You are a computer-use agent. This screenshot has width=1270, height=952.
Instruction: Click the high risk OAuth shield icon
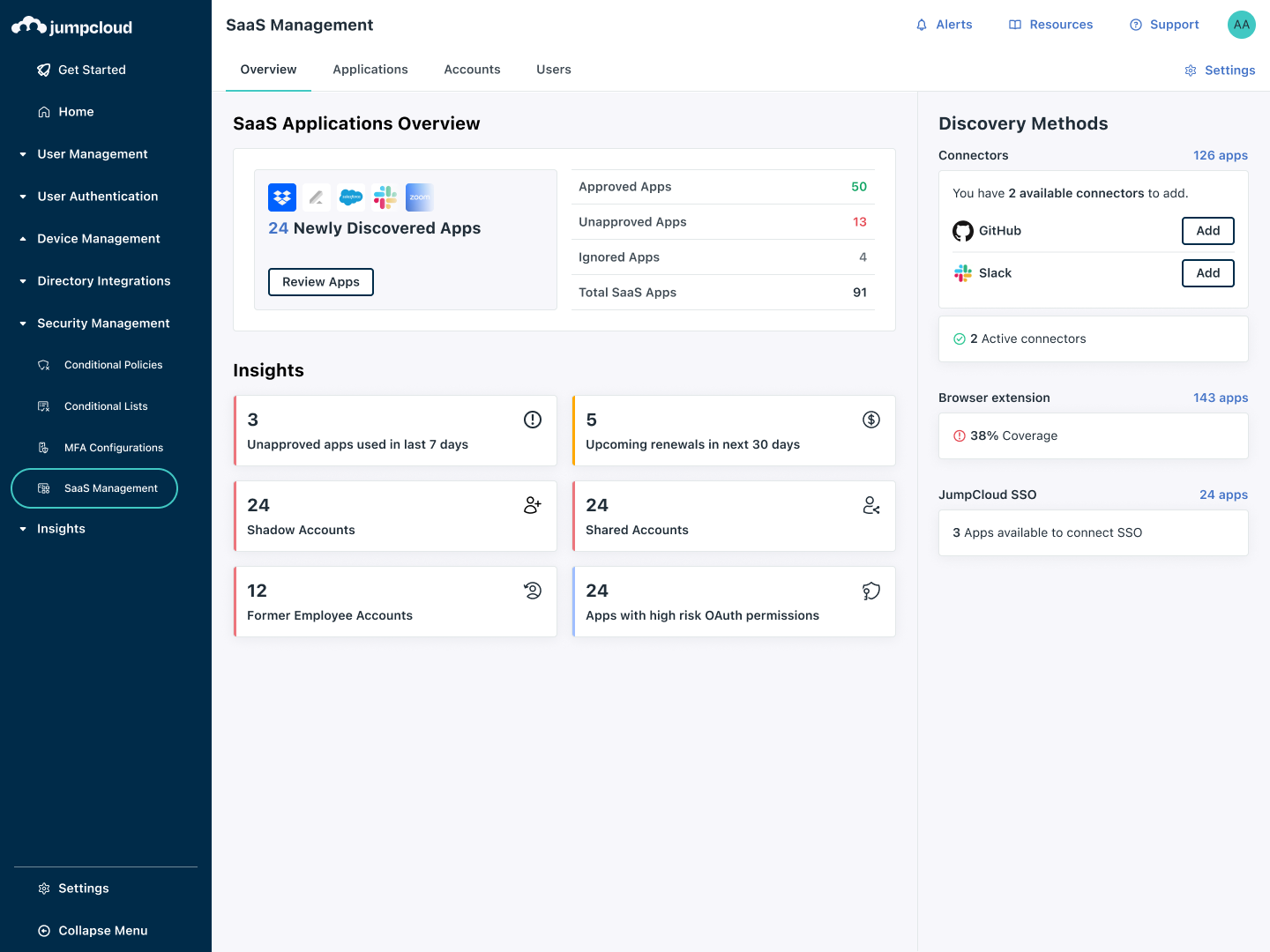click(870, 591)
